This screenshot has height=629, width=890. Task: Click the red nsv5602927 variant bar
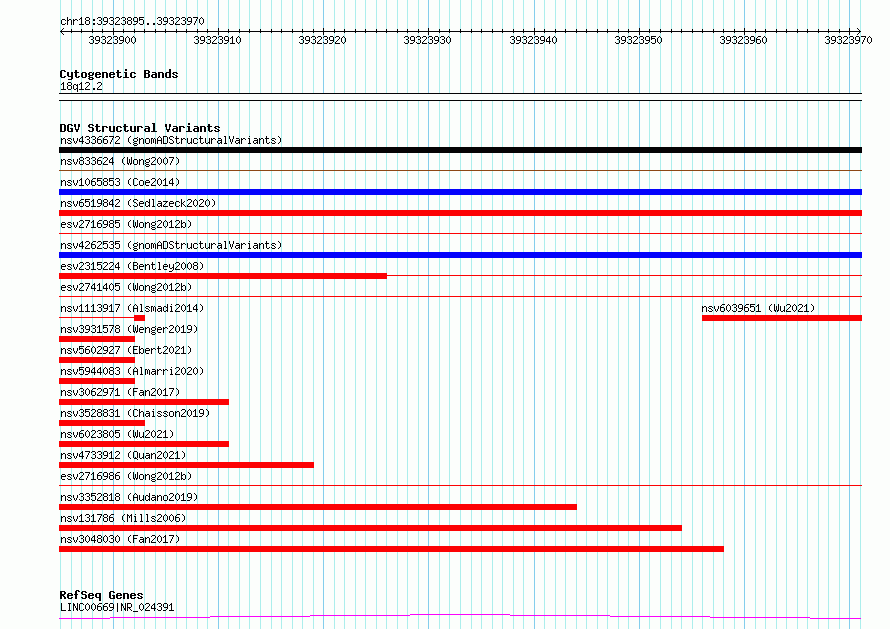coord(97,360)
